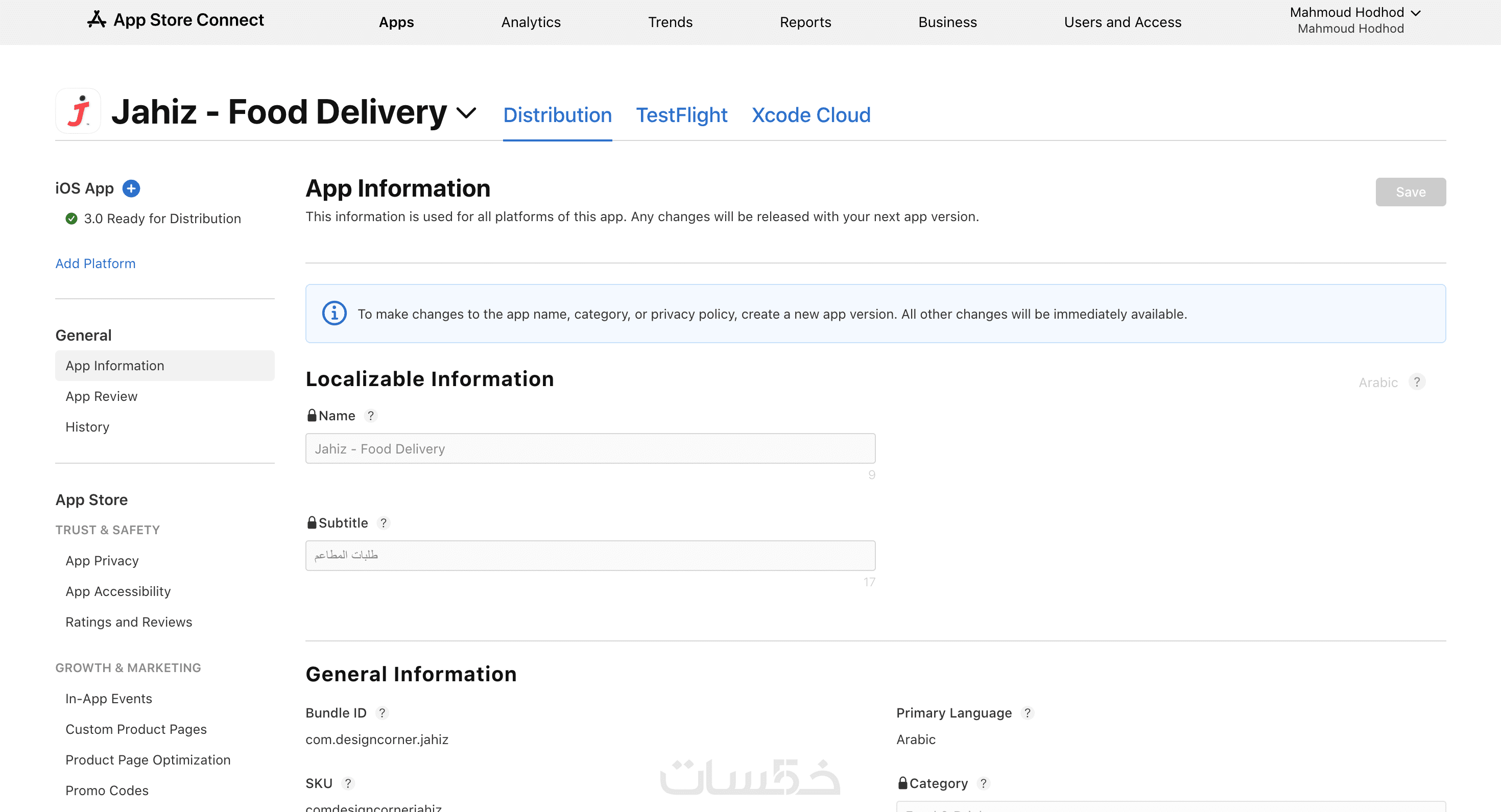Image resolution: width=1501 pixels, height=812 pixels.
Task: Click the help icon next to SKU
Action: tap(348, 783)
